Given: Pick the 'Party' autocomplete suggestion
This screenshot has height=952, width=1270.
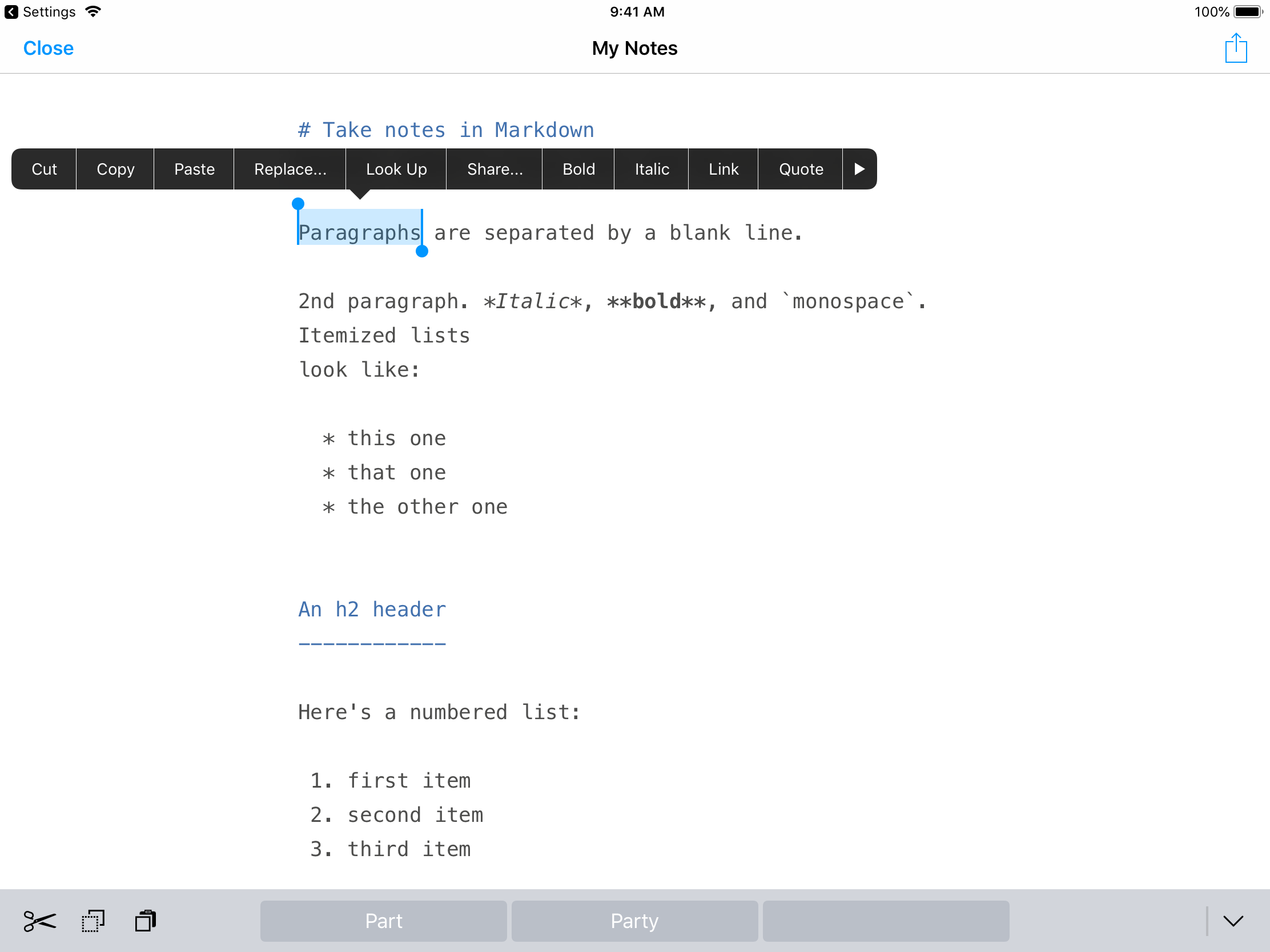Looking at the screenshot, I should coord(634,921).
